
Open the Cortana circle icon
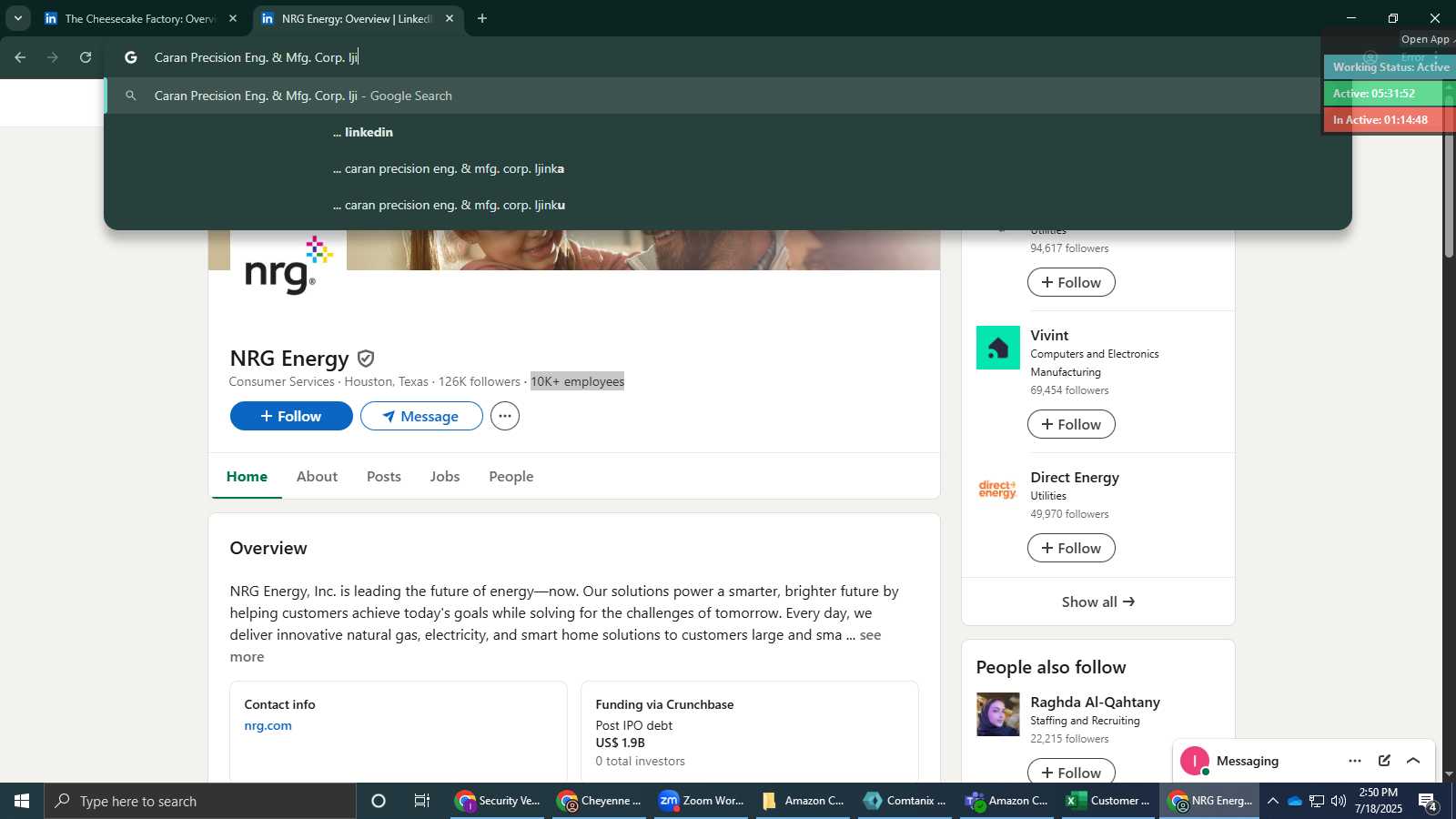(379, 801)
